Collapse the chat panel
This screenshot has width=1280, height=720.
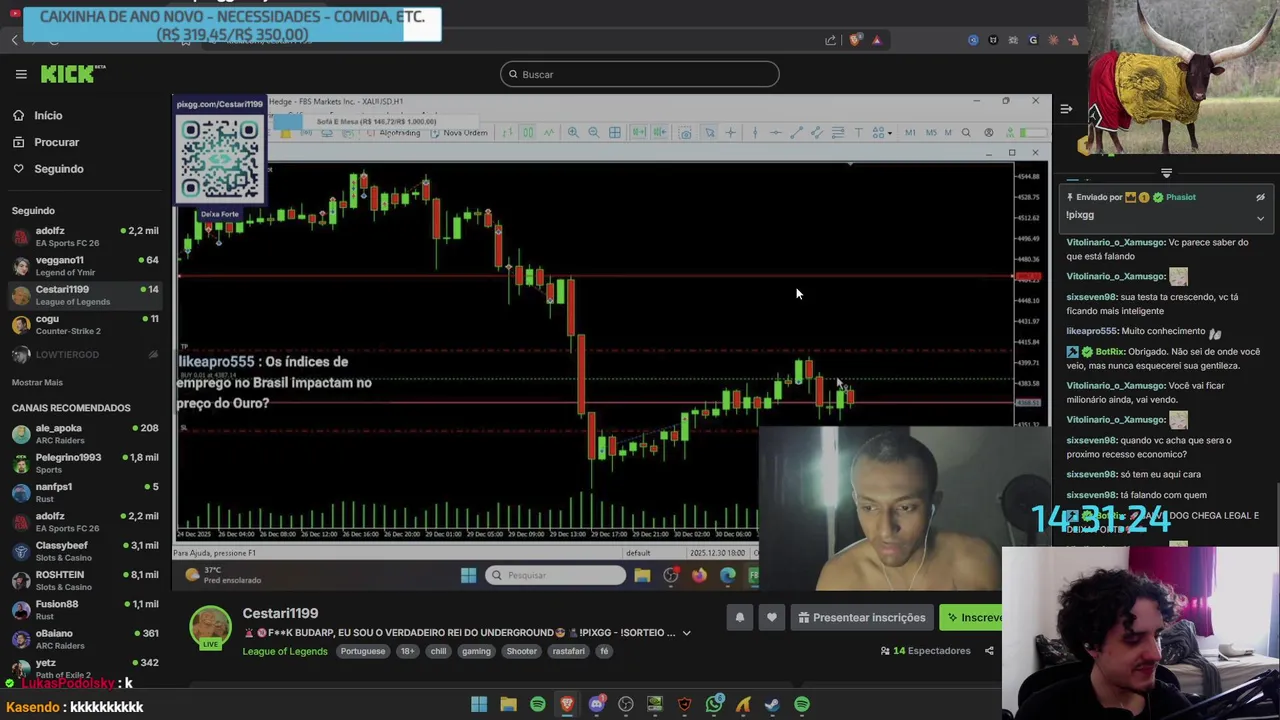point(1066,108)
